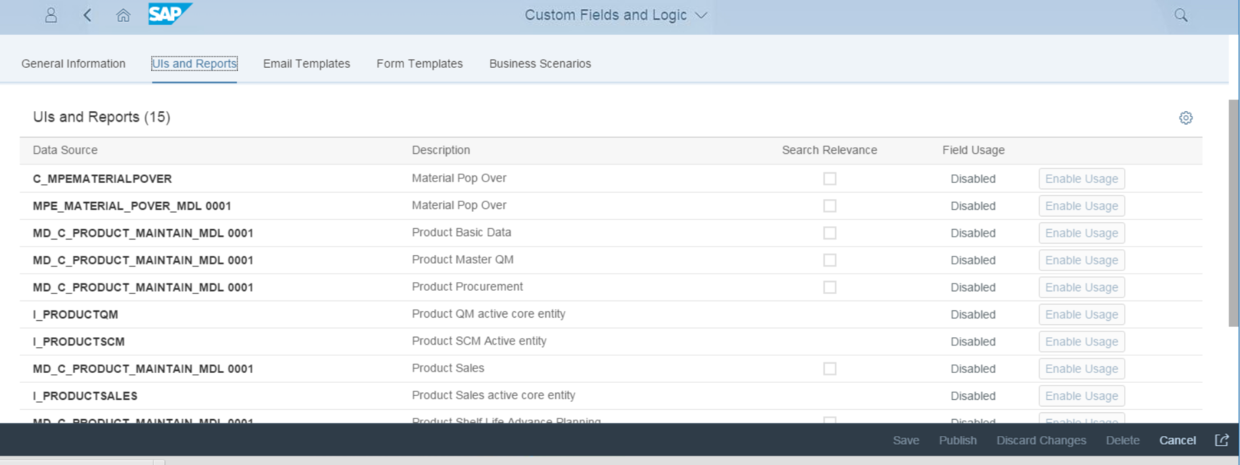Click Publish in the footer toolbar
The image size is (1240, 465).
point(957,441)
